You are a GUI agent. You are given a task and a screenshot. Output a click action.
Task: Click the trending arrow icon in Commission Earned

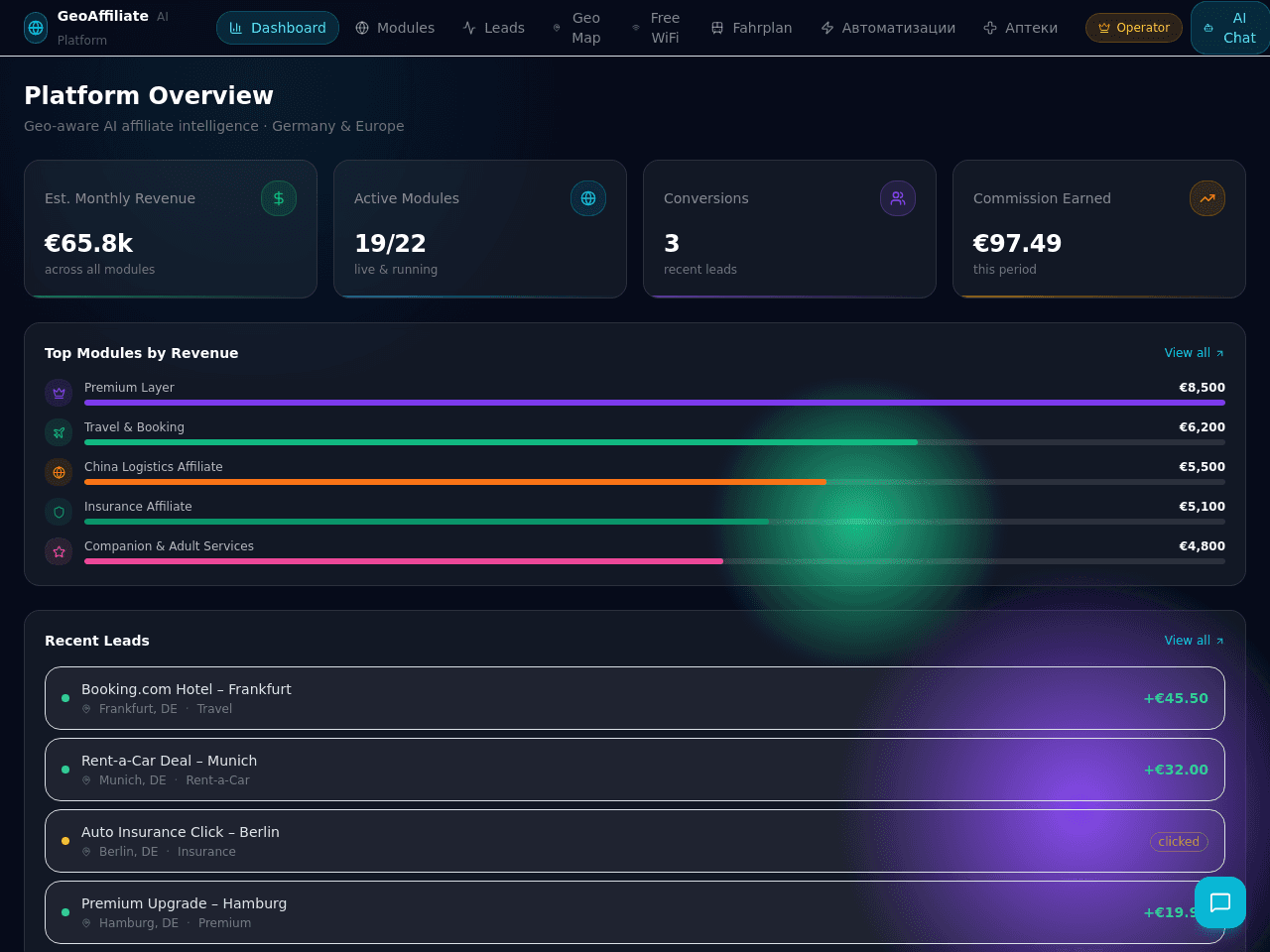tap(1207, 198)
